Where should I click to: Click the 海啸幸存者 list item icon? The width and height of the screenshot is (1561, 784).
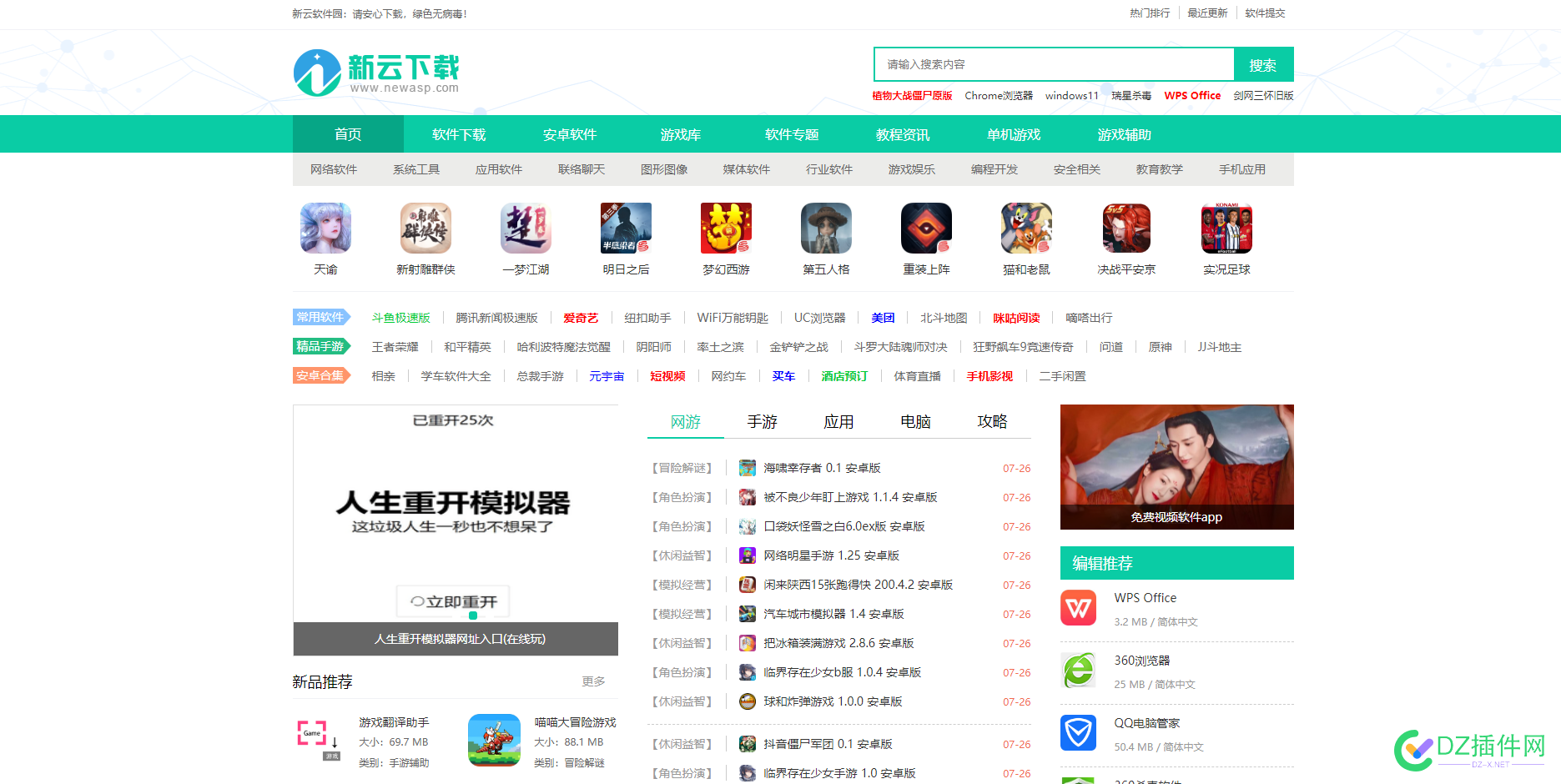pos(748,468)
